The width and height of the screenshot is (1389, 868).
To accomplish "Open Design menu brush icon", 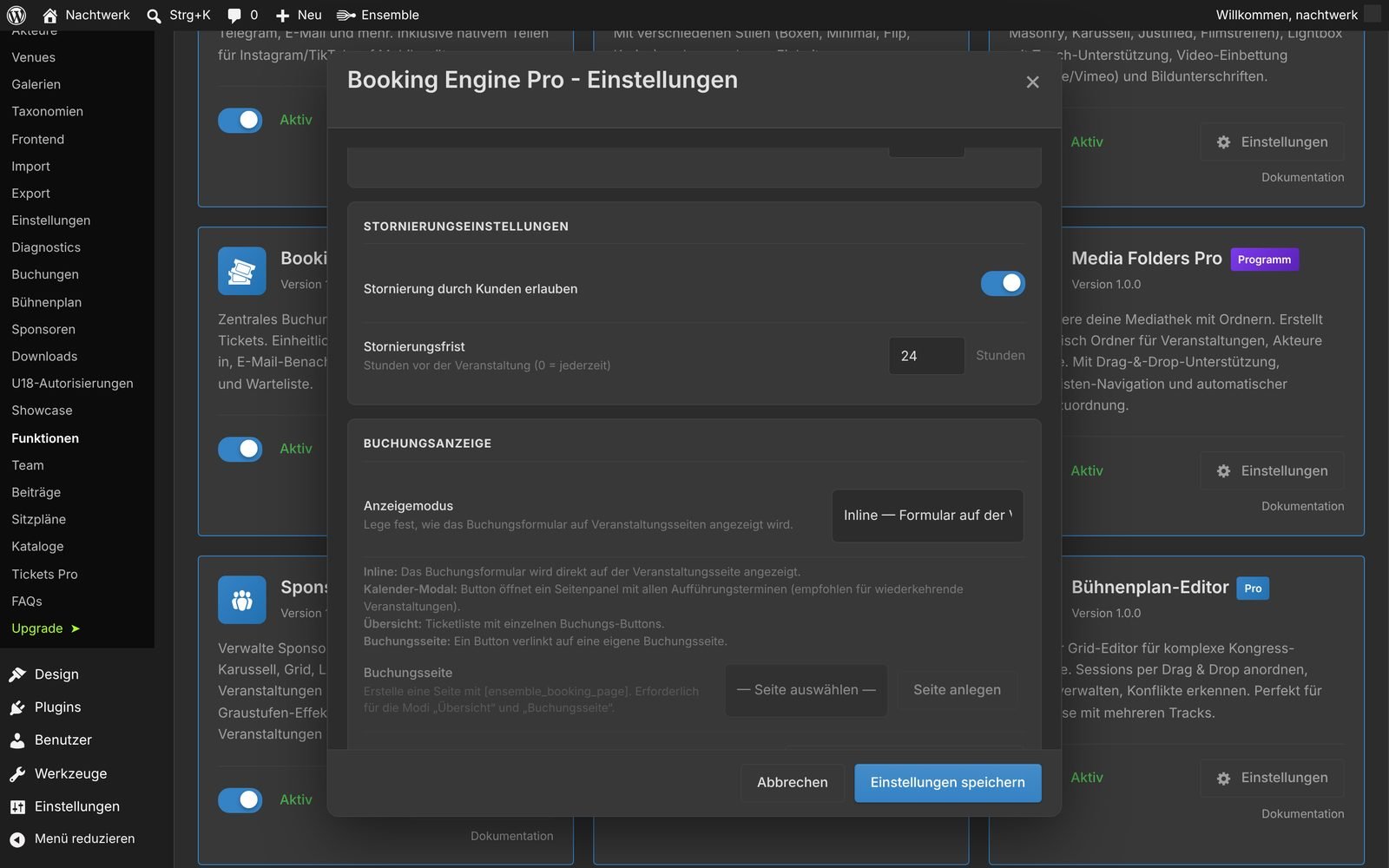I will pos(17,674).
